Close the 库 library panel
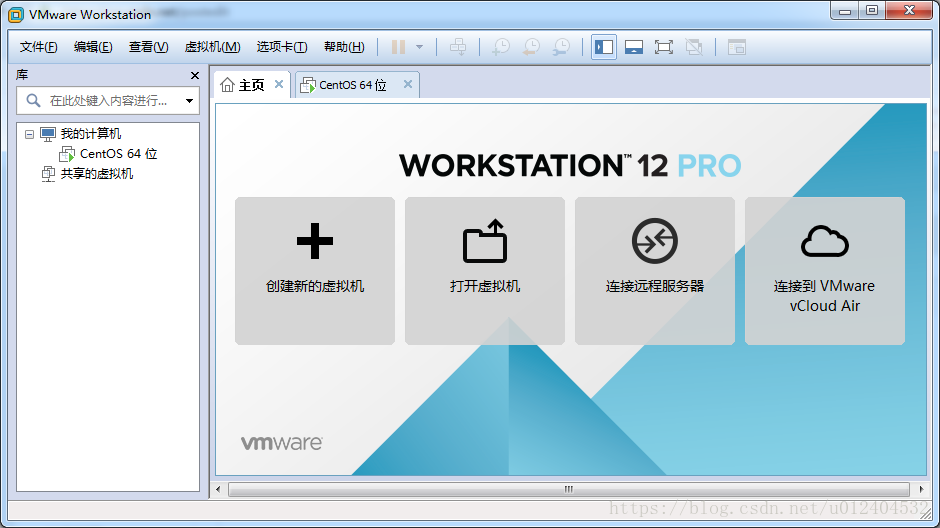This screenshot has width=940, height=528. click(x=194, y=76)
